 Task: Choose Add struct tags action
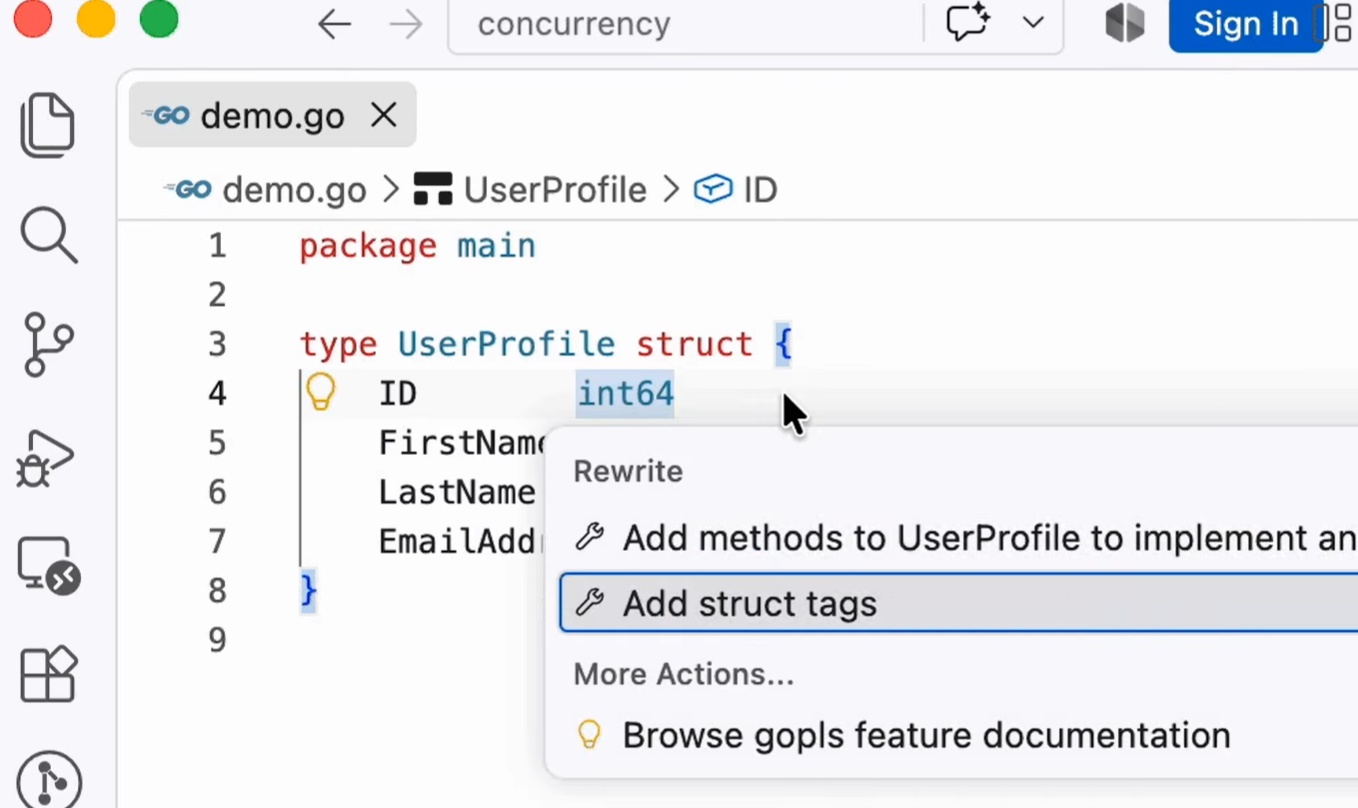960,603
